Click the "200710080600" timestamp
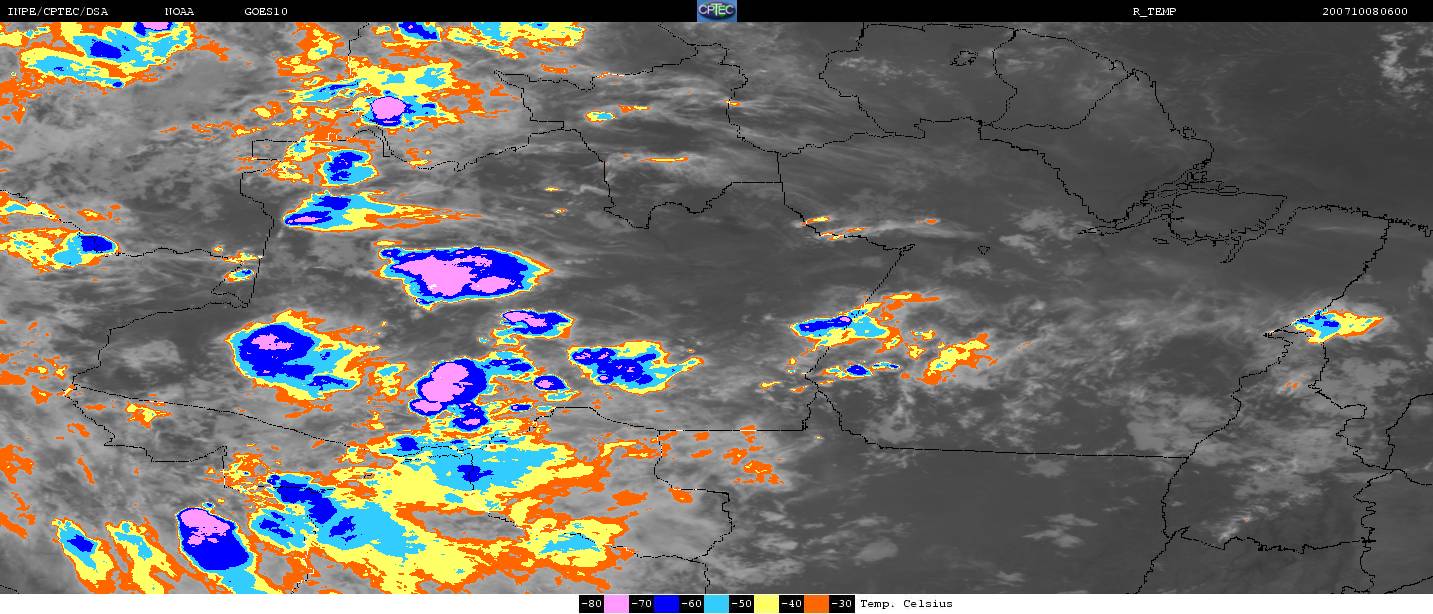 point(1364,12)
